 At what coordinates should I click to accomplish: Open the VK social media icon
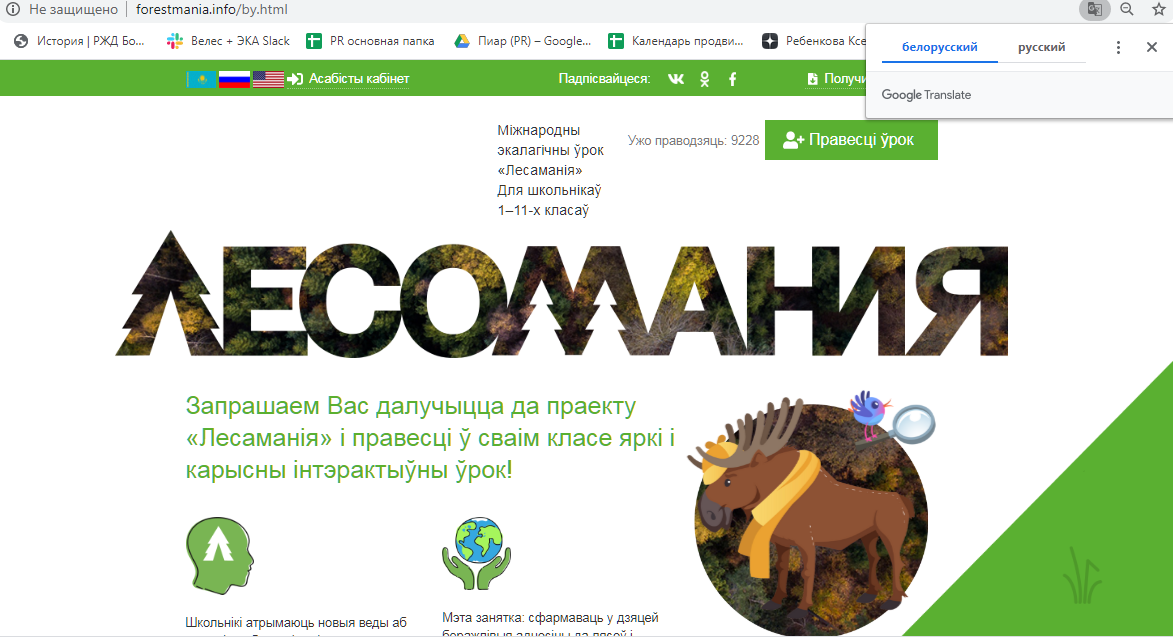[676, 78]
